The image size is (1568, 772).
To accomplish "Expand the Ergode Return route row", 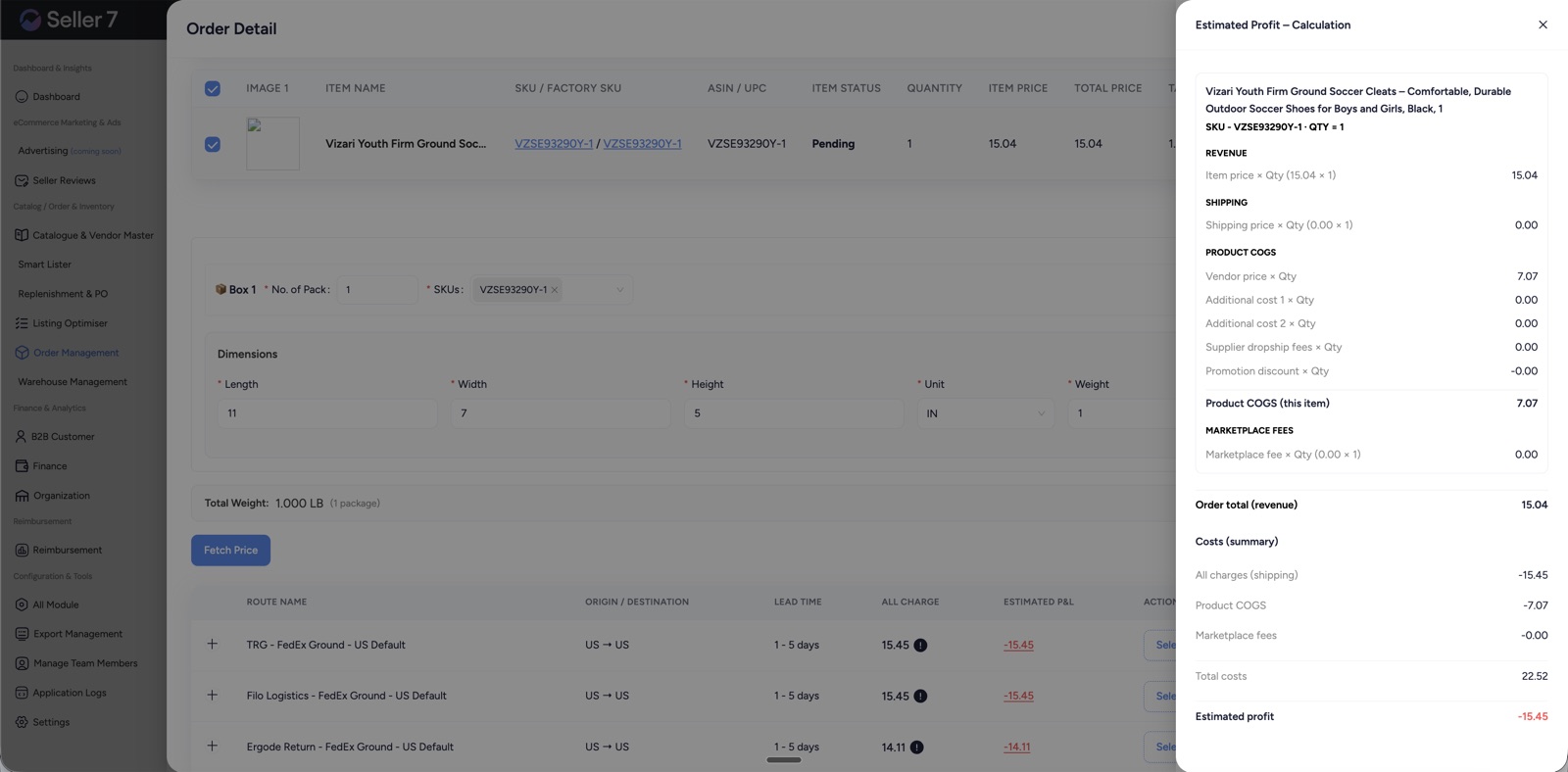I will (x=212, y=747).
